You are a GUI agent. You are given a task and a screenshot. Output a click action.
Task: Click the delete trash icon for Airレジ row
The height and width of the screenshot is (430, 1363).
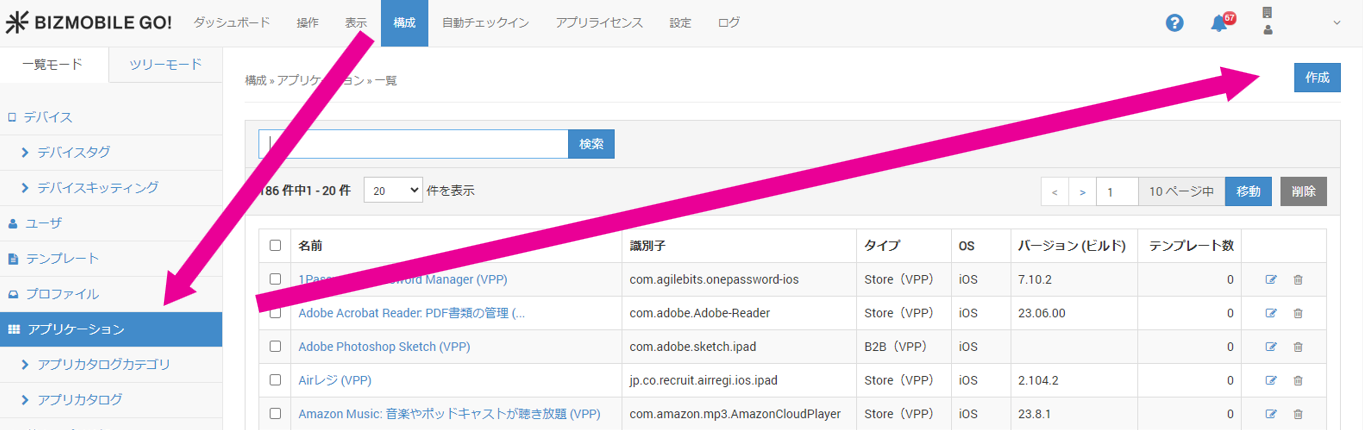click(1298, 381)
